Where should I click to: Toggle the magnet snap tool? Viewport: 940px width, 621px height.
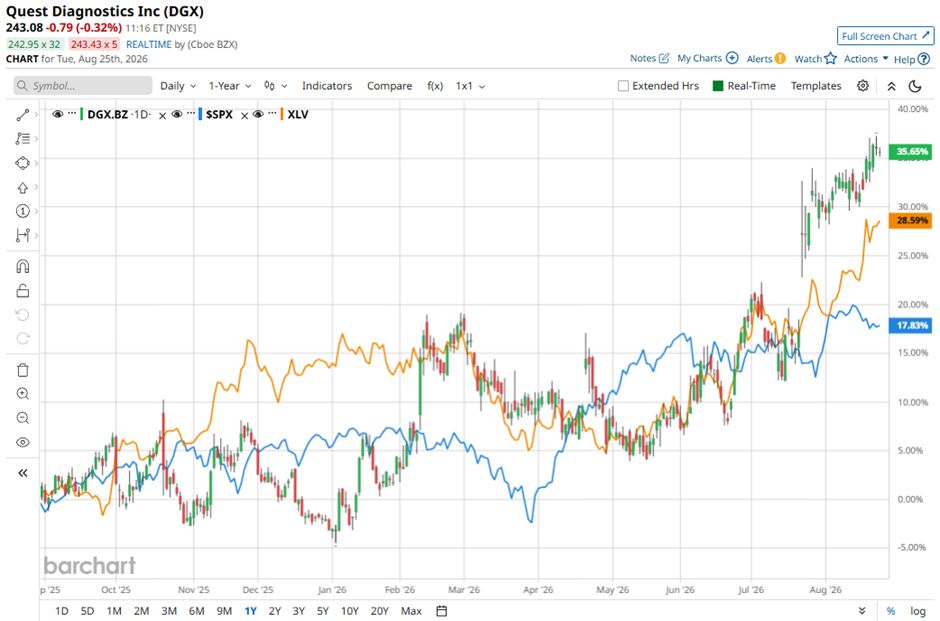[23, 266]
